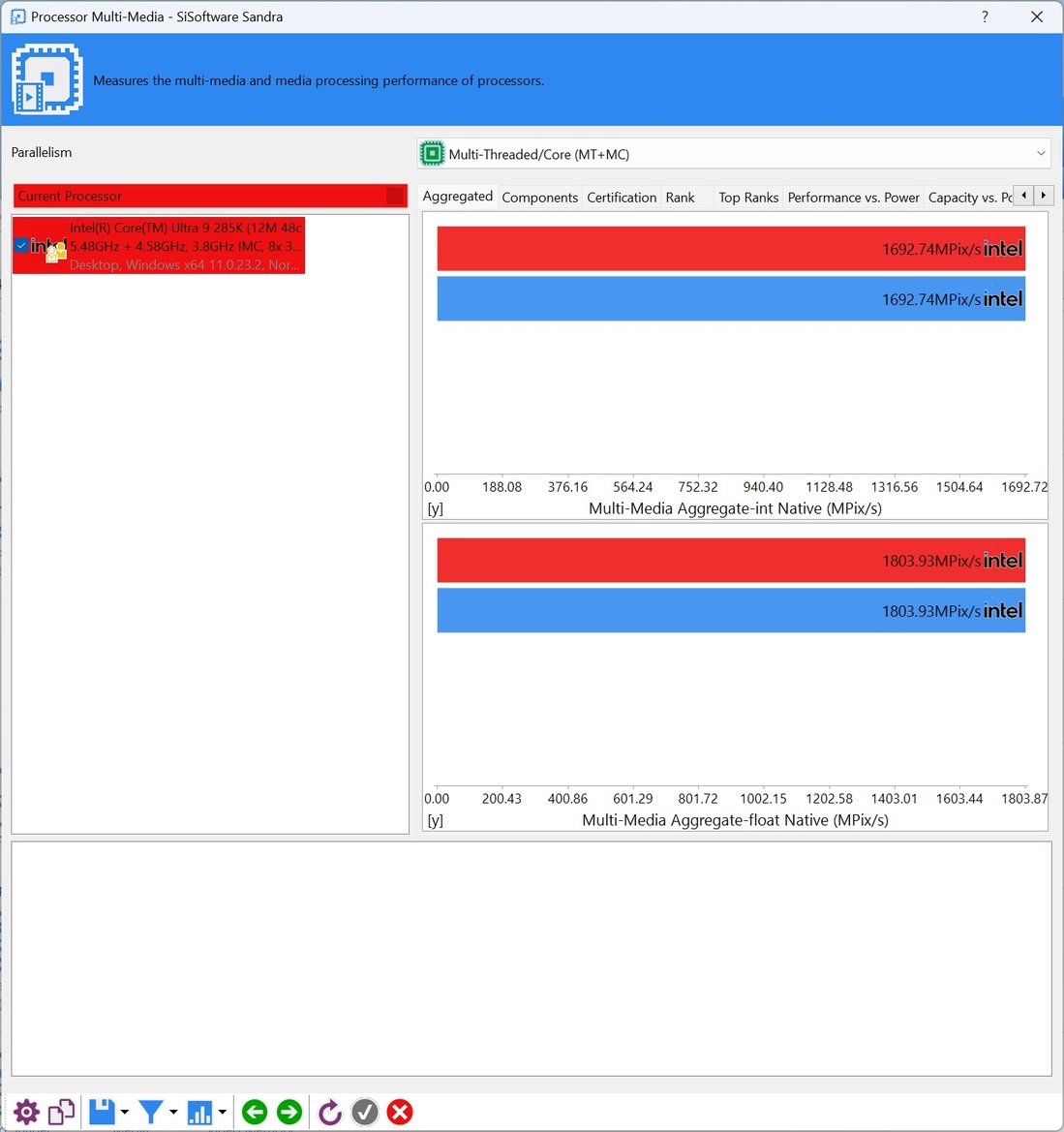The width and height of the screenshot is (1064, 1132).
Task: Open the save icon dropdown arrow
Action: pyautogui.click(x=125, y=1112)
